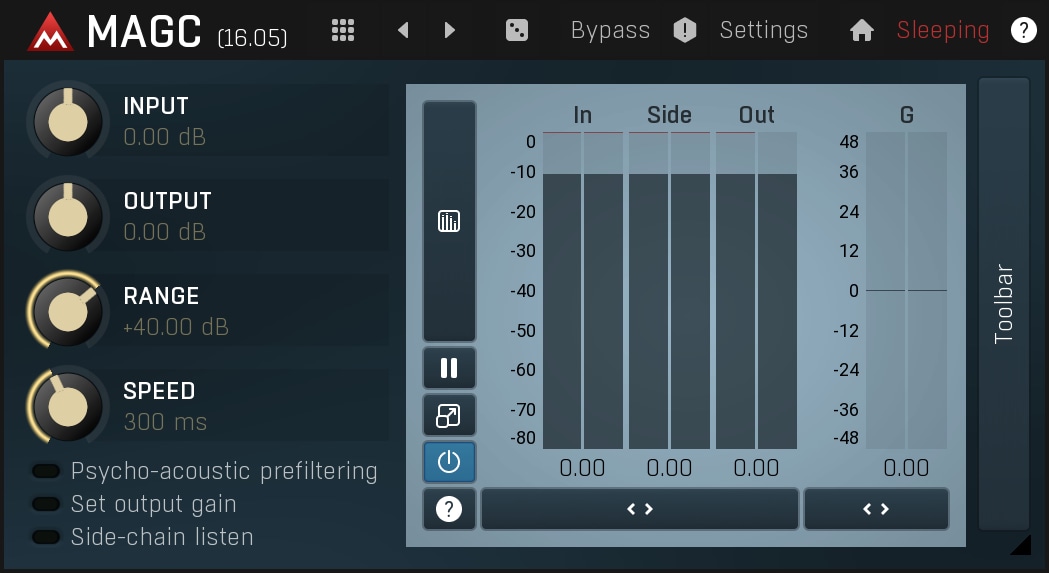Viewport: 1049px width, 573px height.
Task: Click the meter type bars icon button
Action: coord(449,222)
